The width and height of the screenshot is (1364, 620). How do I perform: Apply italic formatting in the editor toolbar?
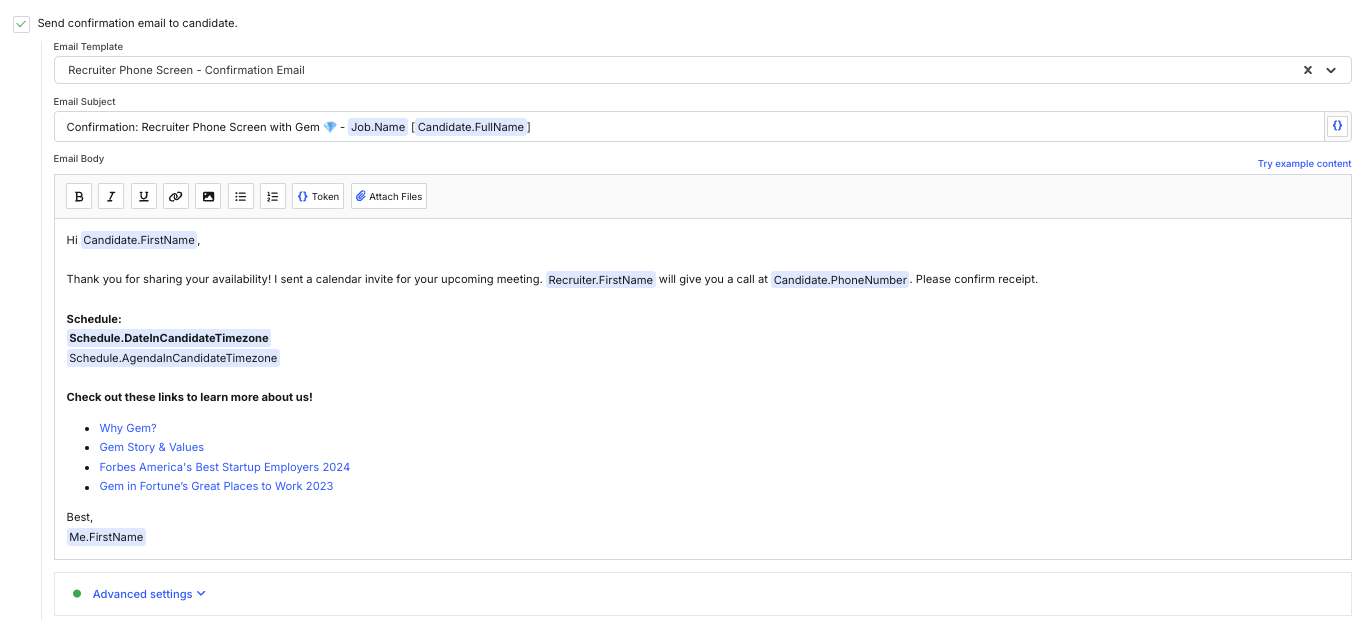tap(111, 197)
